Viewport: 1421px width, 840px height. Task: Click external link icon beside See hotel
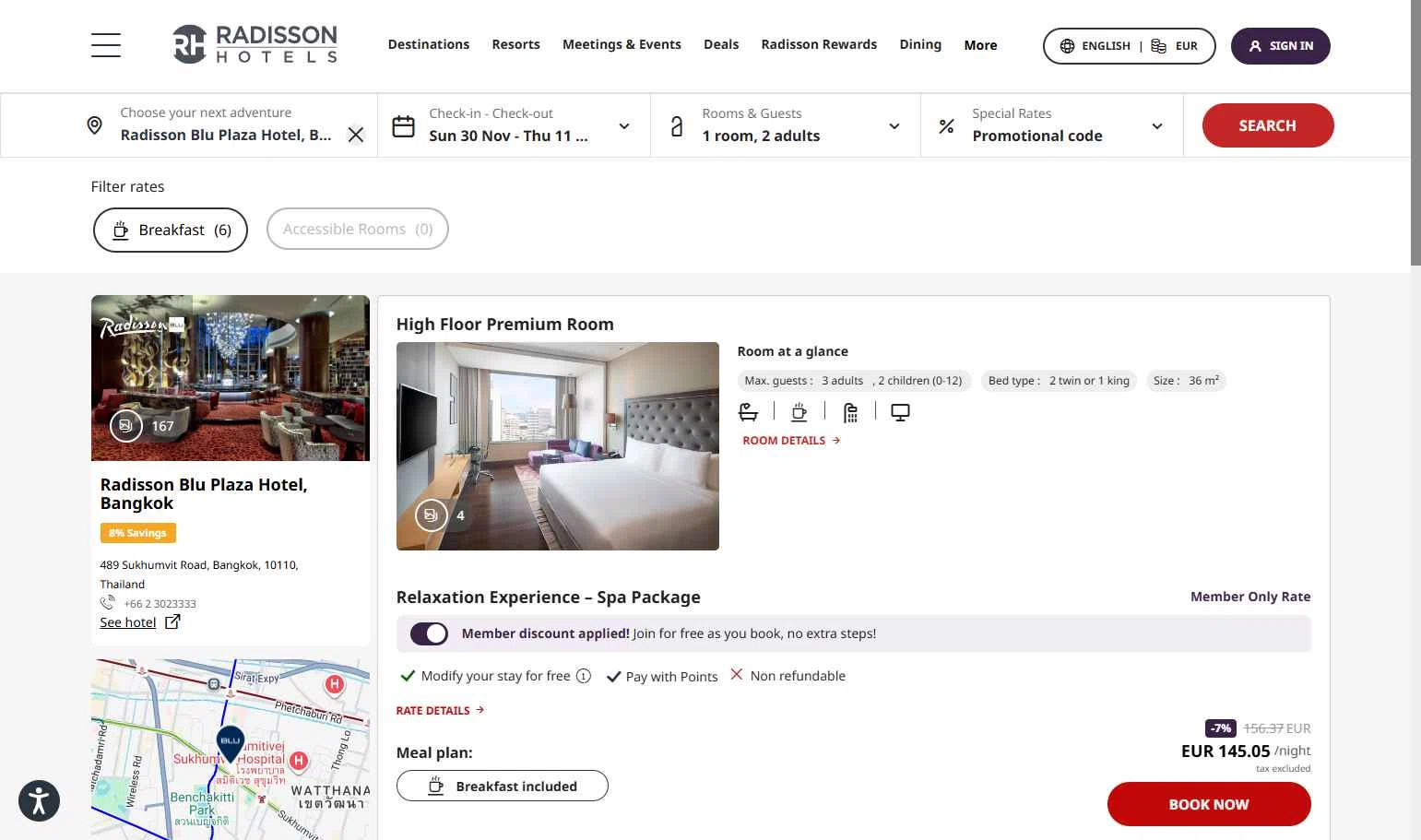pos(172,621)
